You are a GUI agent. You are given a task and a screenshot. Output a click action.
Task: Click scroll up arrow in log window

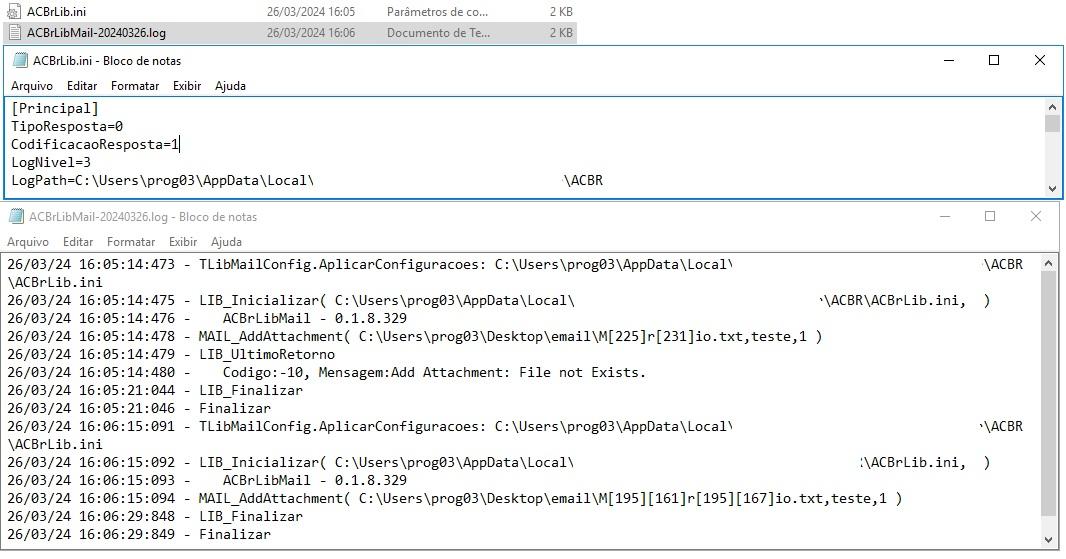pyautogui.click(x=1048, y=263)
